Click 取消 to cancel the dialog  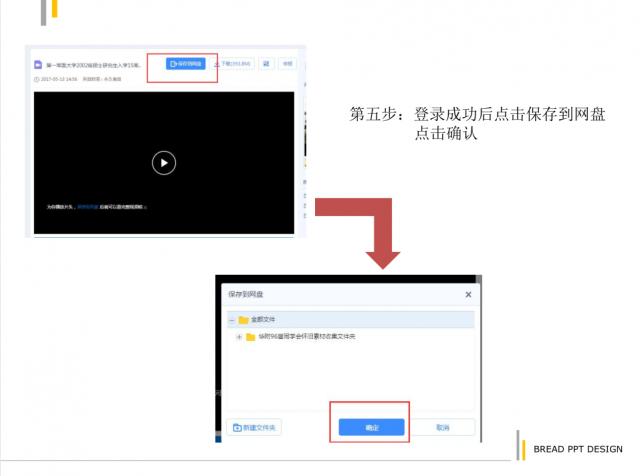tap(442, 427)
